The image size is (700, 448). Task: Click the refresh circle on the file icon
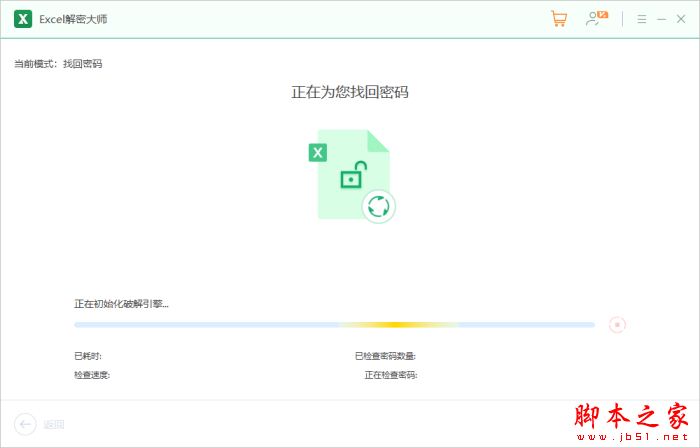(x=379, y=207)
